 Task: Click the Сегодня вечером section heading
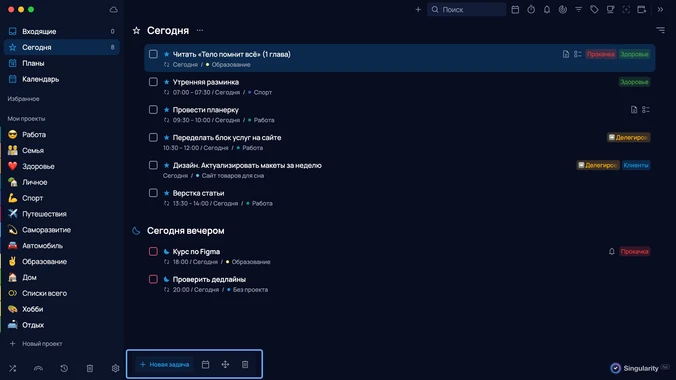tap(185, 231)
